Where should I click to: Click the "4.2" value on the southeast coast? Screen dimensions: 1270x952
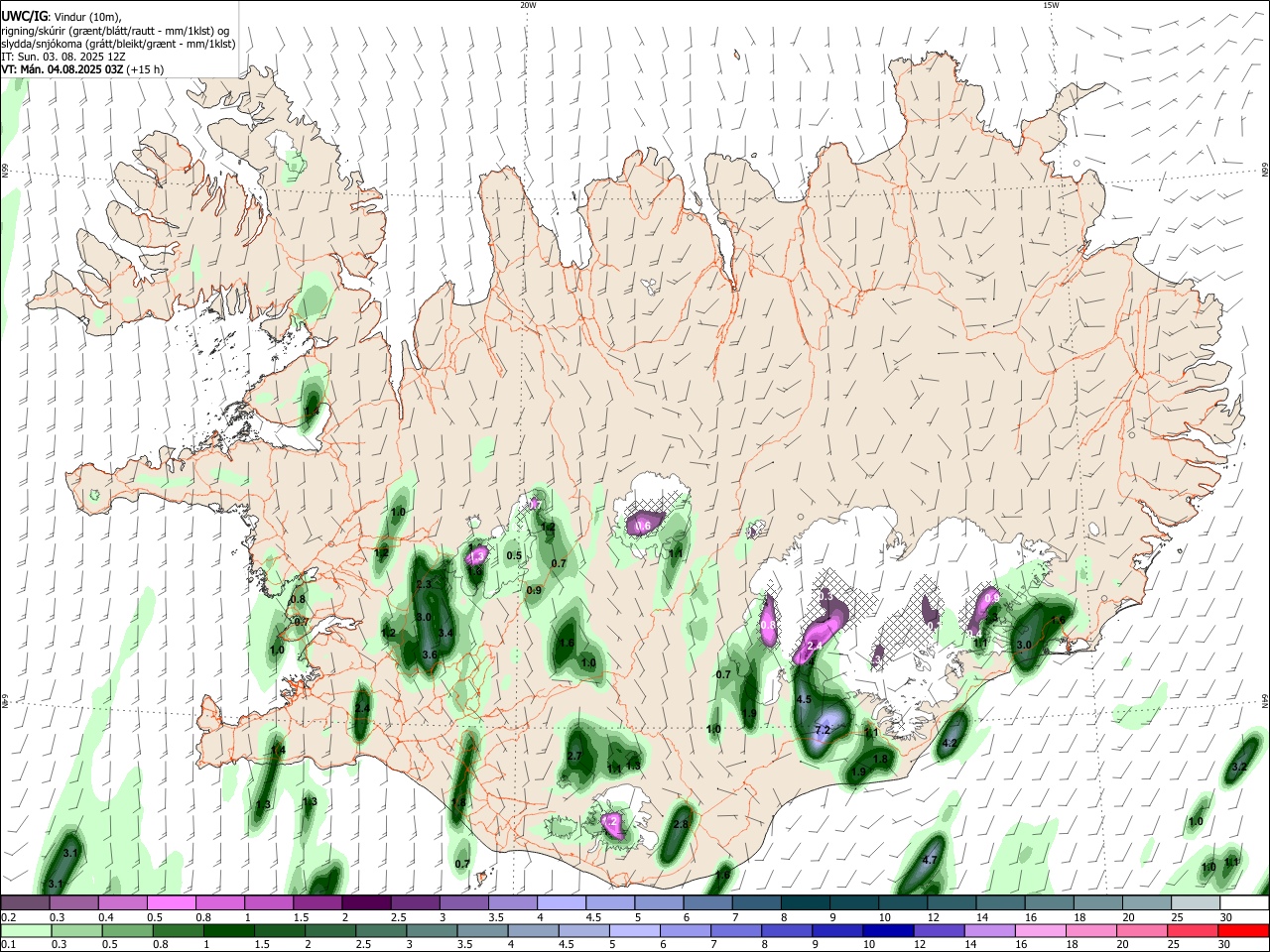coord(950,744)
